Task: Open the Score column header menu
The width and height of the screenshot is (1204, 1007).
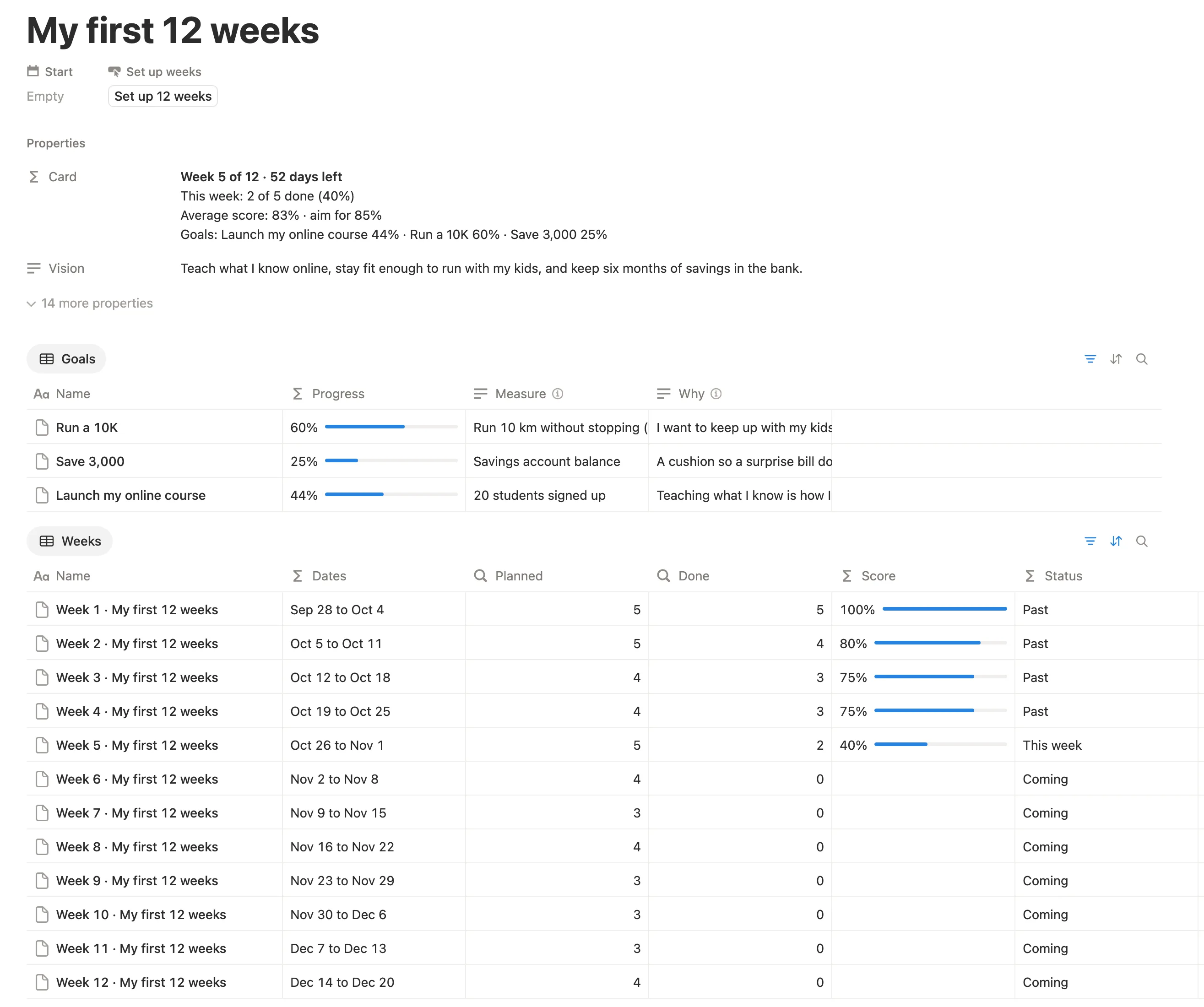Action: [x=923, y=576]
